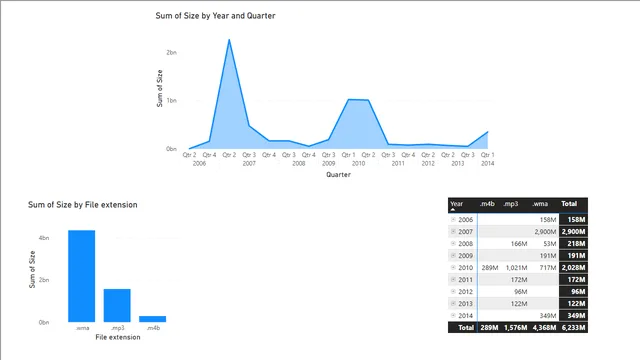Select the .wma bar in bar chart

pyautogui.click(x=82, y=276)
